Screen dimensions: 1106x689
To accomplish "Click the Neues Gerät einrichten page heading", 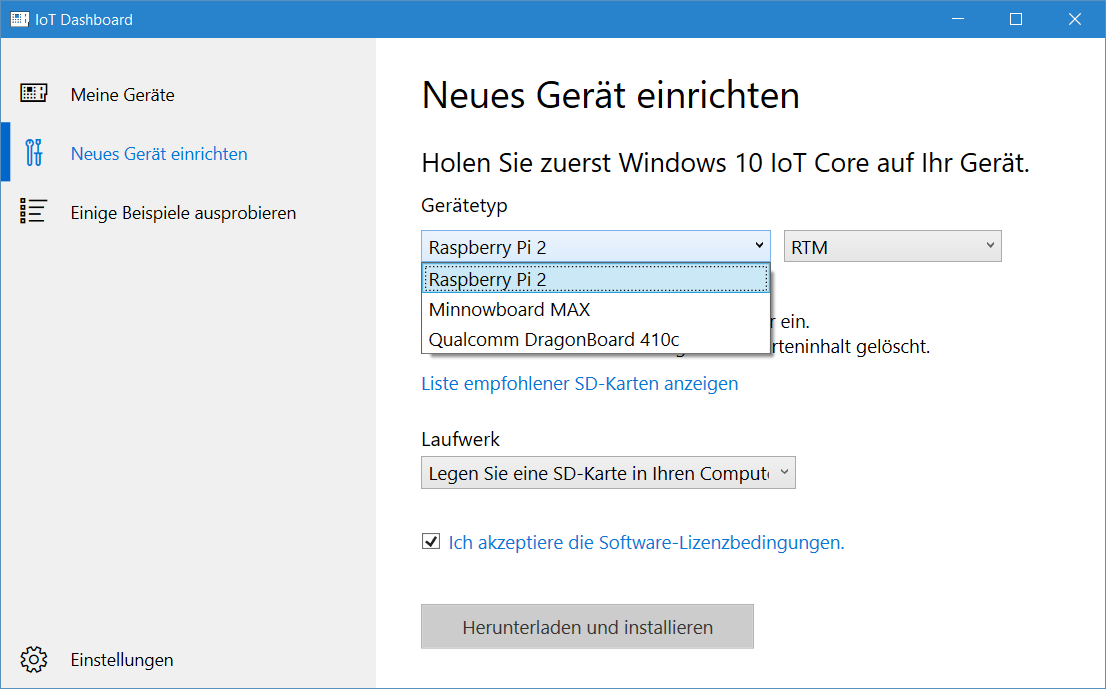I will coord(611,95).
